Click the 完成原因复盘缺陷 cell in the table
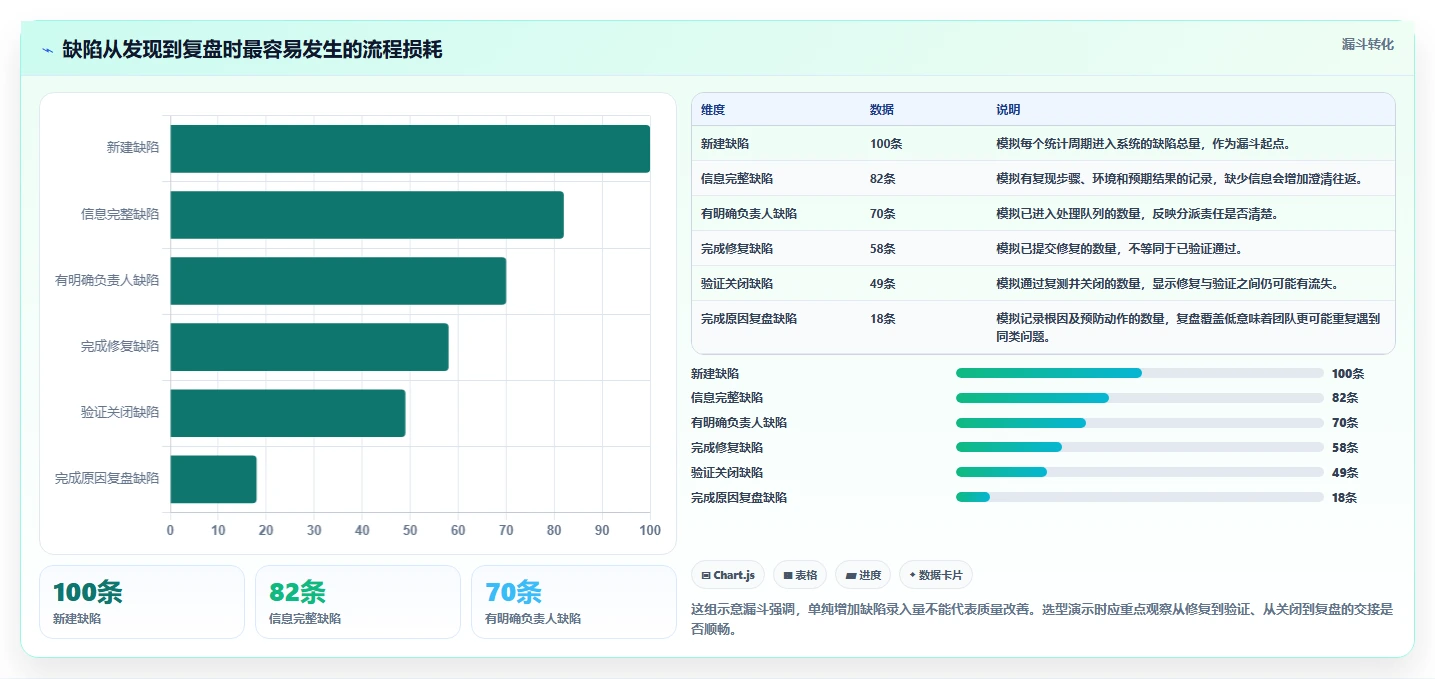Viewport: 1435px width, 679px height. [x=749, y=318]
